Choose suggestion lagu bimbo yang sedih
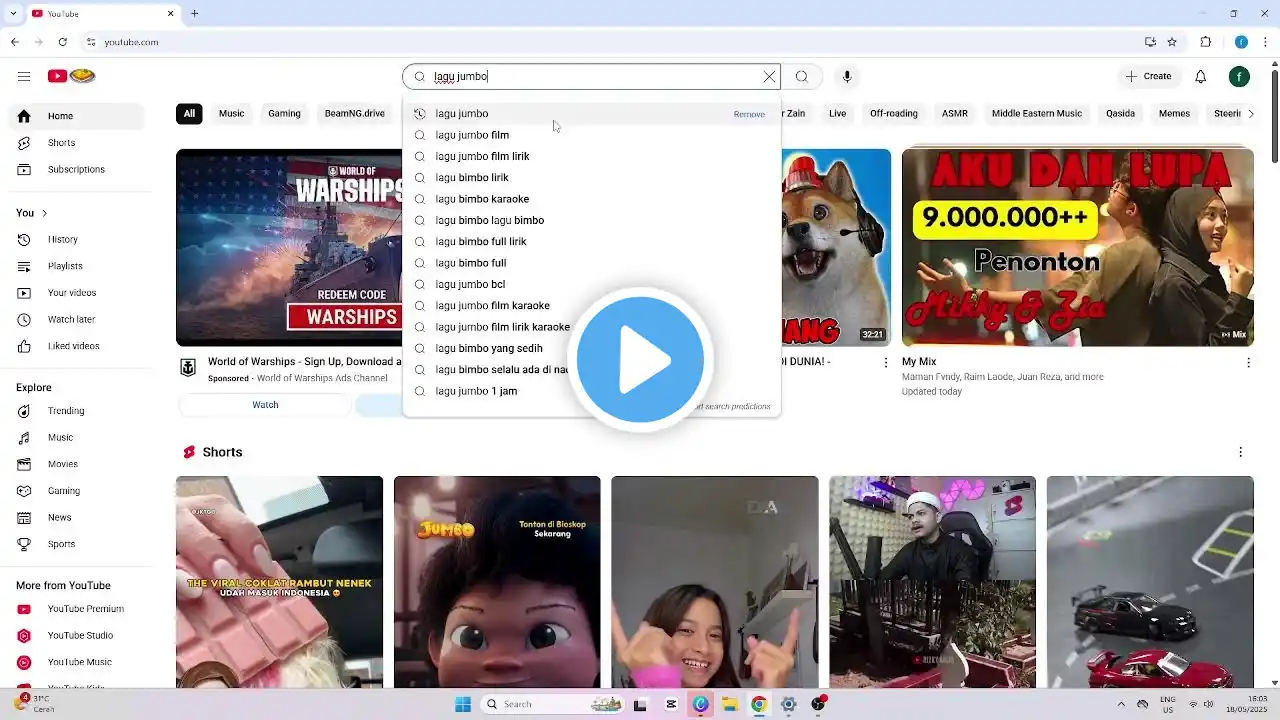 pos(591,348)
